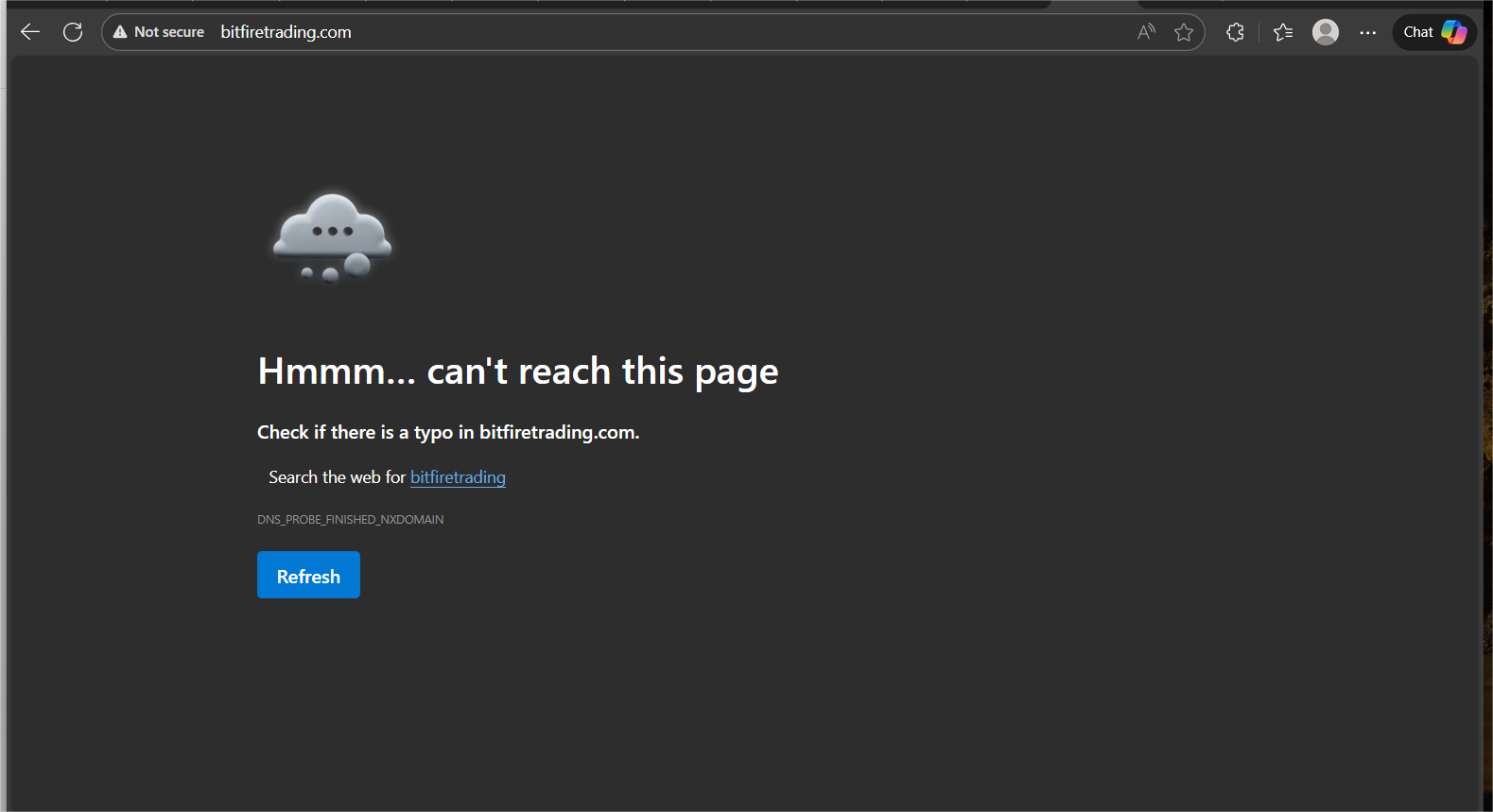Click the cloud illustration image
1493x812 pixels.
(332, 237)
